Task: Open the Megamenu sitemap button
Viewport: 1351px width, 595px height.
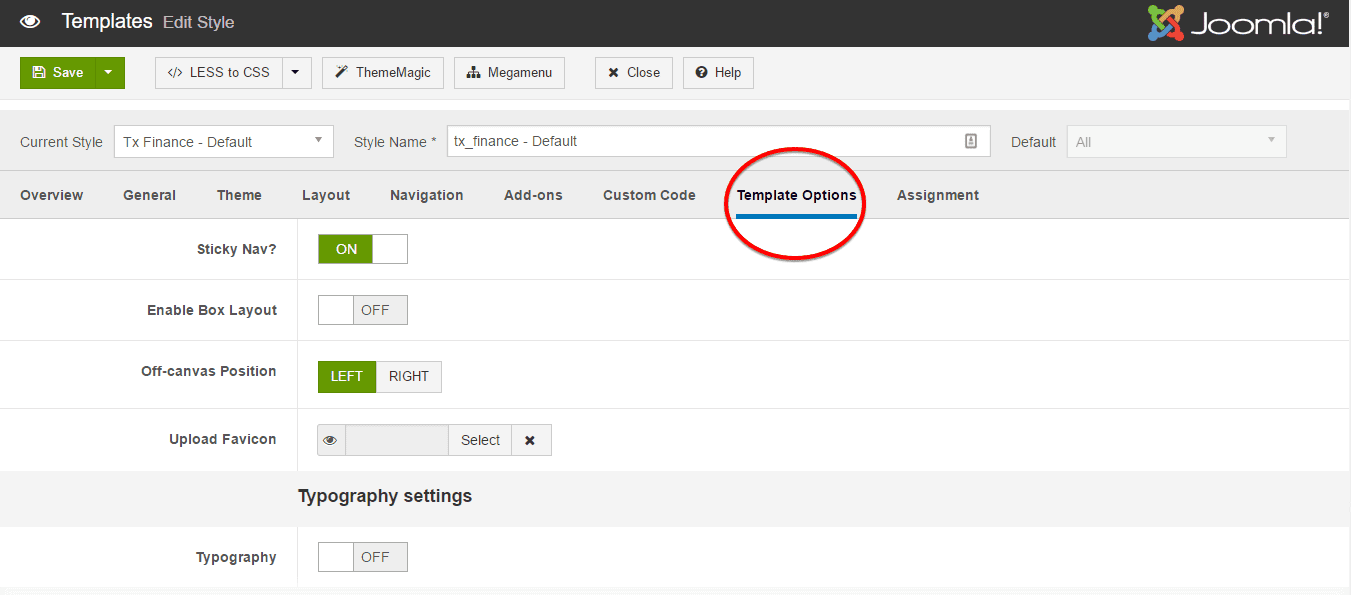Action: [509, 72]
